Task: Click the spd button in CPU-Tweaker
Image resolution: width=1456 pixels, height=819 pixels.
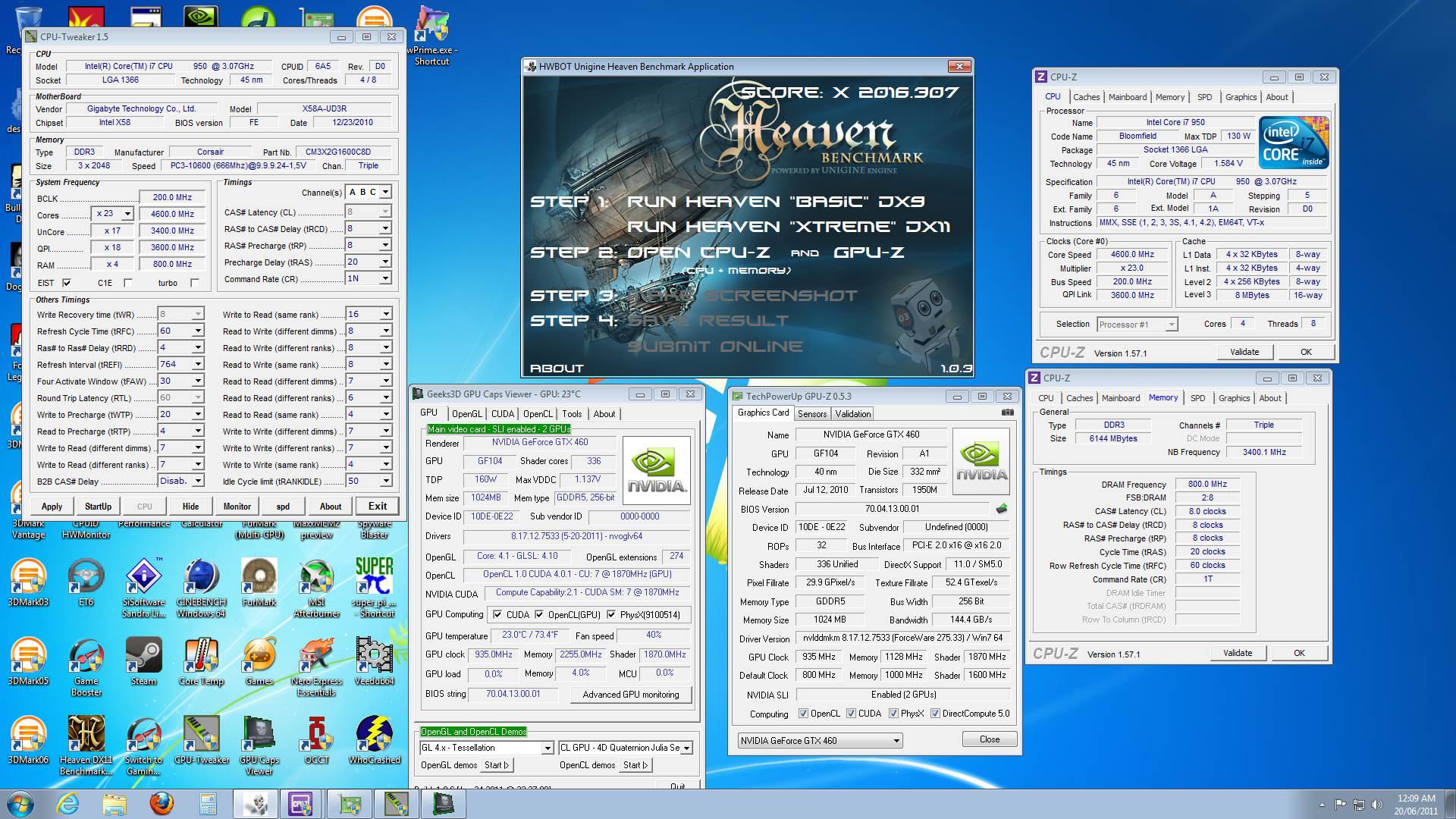Action: [x=283, y=507]
